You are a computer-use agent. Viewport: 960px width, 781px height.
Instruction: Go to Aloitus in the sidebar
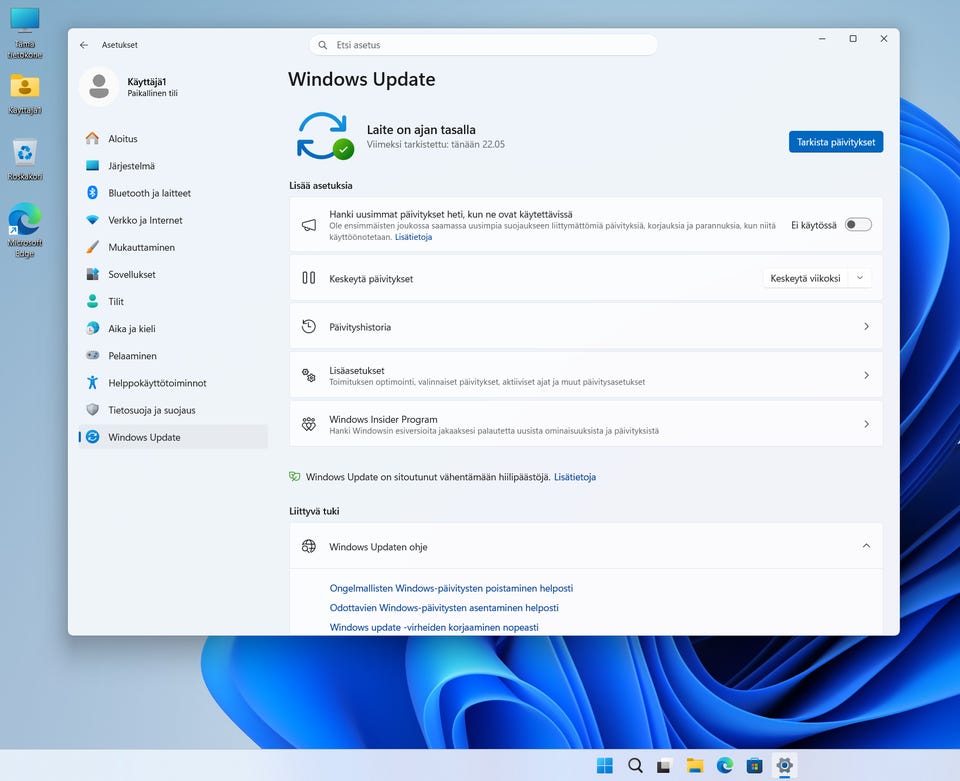coord(173,138)
